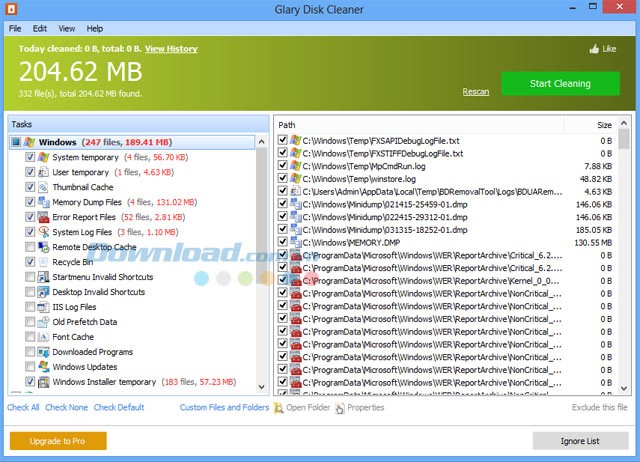Viewport: 640px width, 462px height.
Task: Click the Error Report Files icon
Action: [x=44, y=217]
